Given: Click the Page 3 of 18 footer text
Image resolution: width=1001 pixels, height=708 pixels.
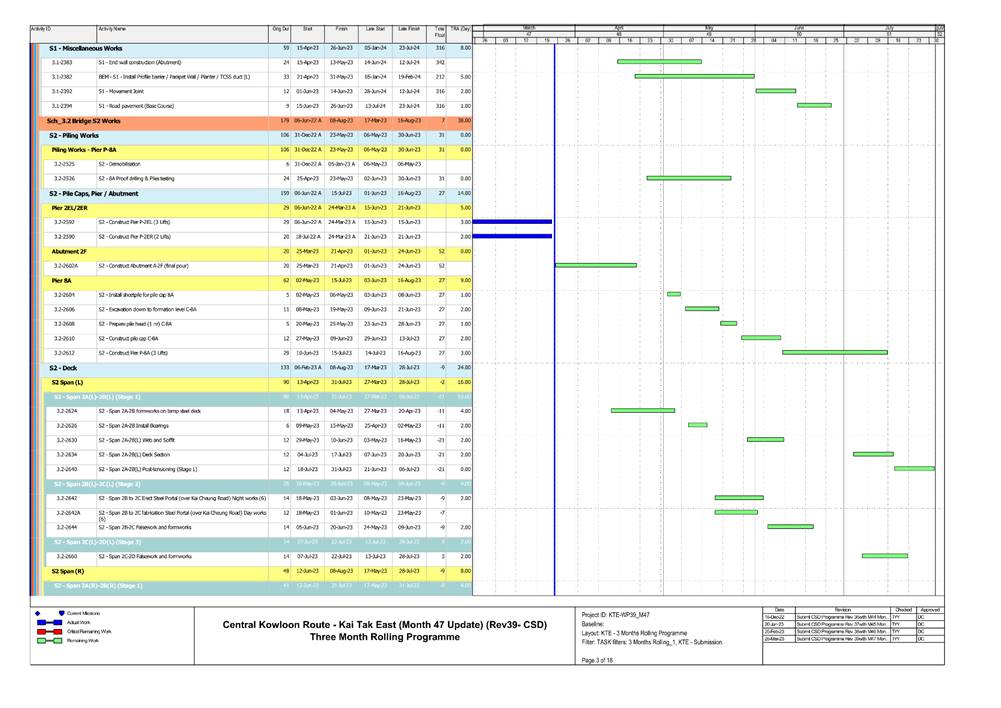Looking at the screenshot, I should [599, 677].
